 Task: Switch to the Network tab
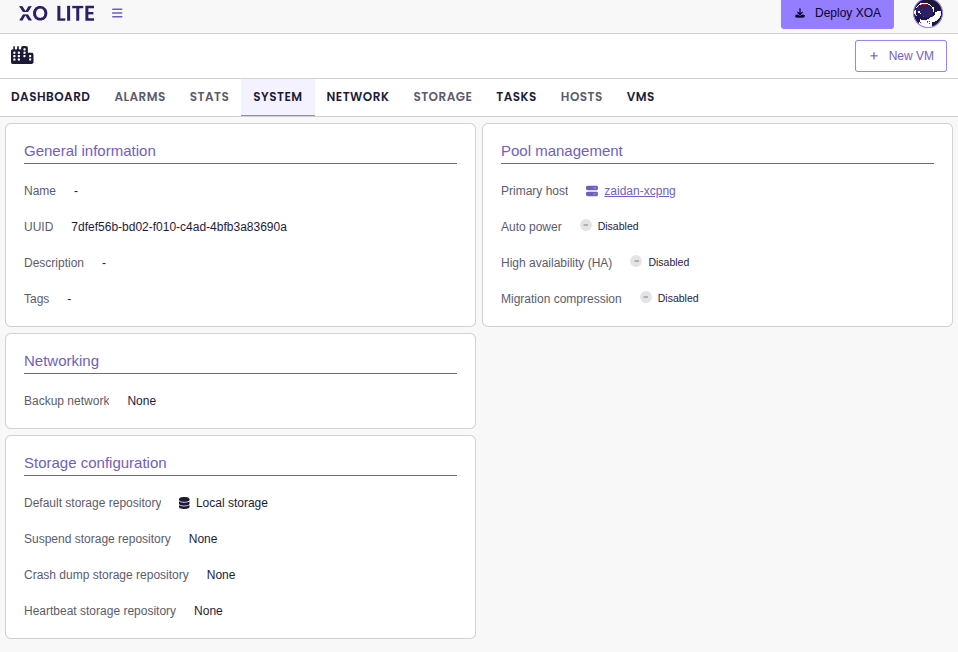(x=357, y=97)
